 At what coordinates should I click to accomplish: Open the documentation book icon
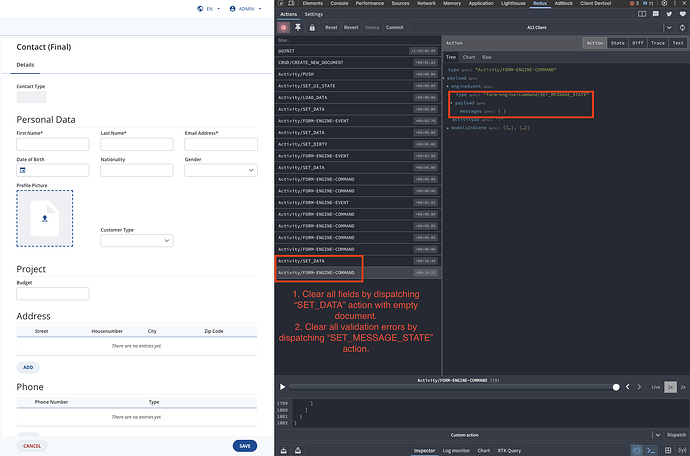click(642, 14)
